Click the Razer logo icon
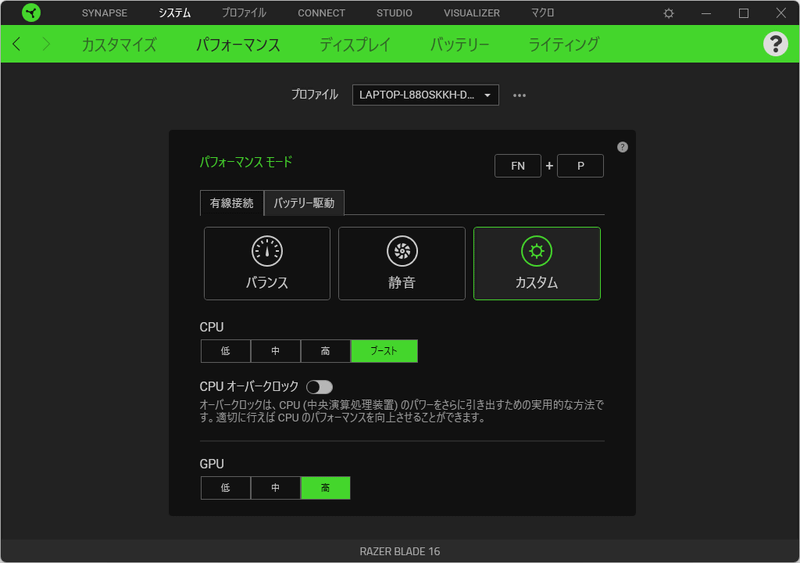This screenshot has height=563, width=800. [x=31, y=13]
